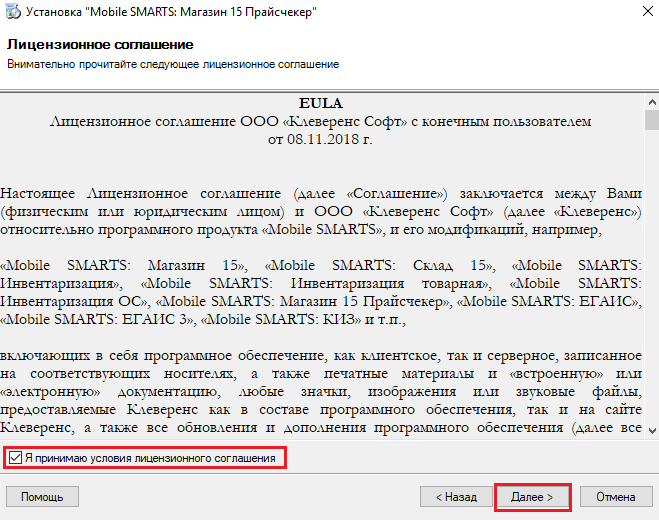The image size is (659, 520).
Task: Click the scrollbar up arrow of the license text
Action: point(652,102)
